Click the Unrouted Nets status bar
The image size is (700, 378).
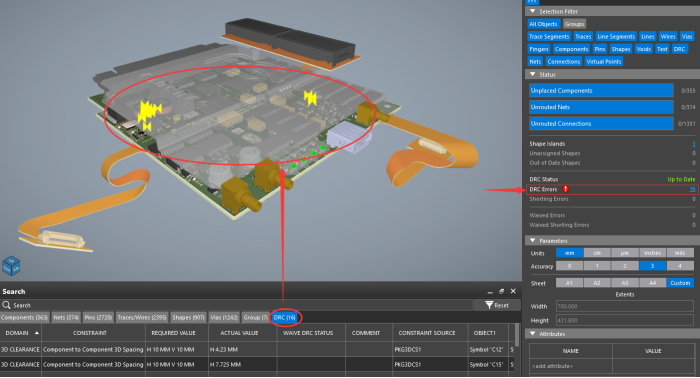pyautogui.click(x=601, y=107)
